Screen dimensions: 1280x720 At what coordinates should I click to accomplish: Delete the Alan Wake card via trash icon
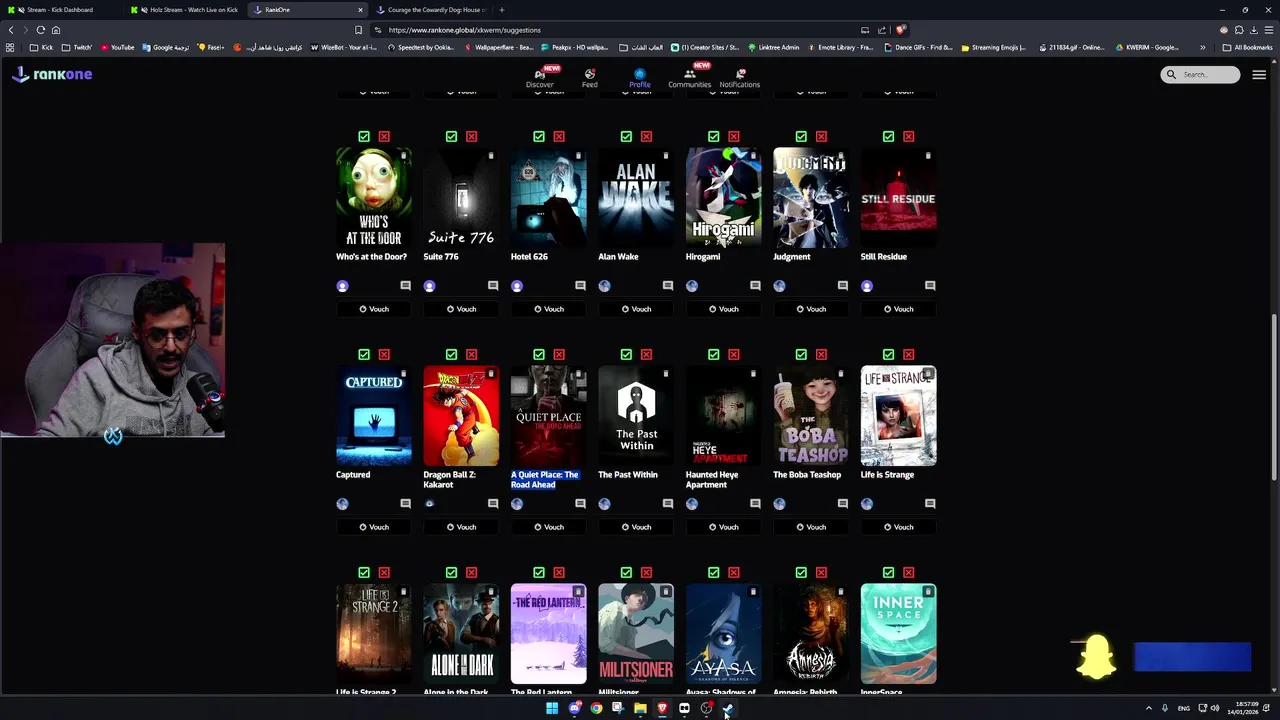665,156
